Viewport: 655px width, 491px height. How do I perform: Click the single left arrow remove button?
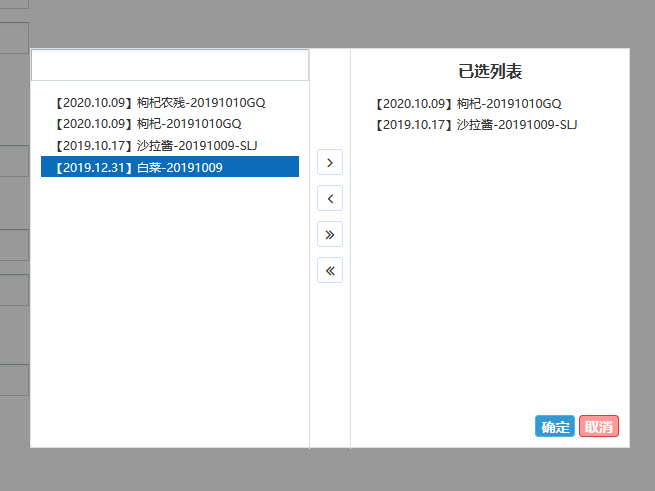pyautogui.click(x=330, y=198)
